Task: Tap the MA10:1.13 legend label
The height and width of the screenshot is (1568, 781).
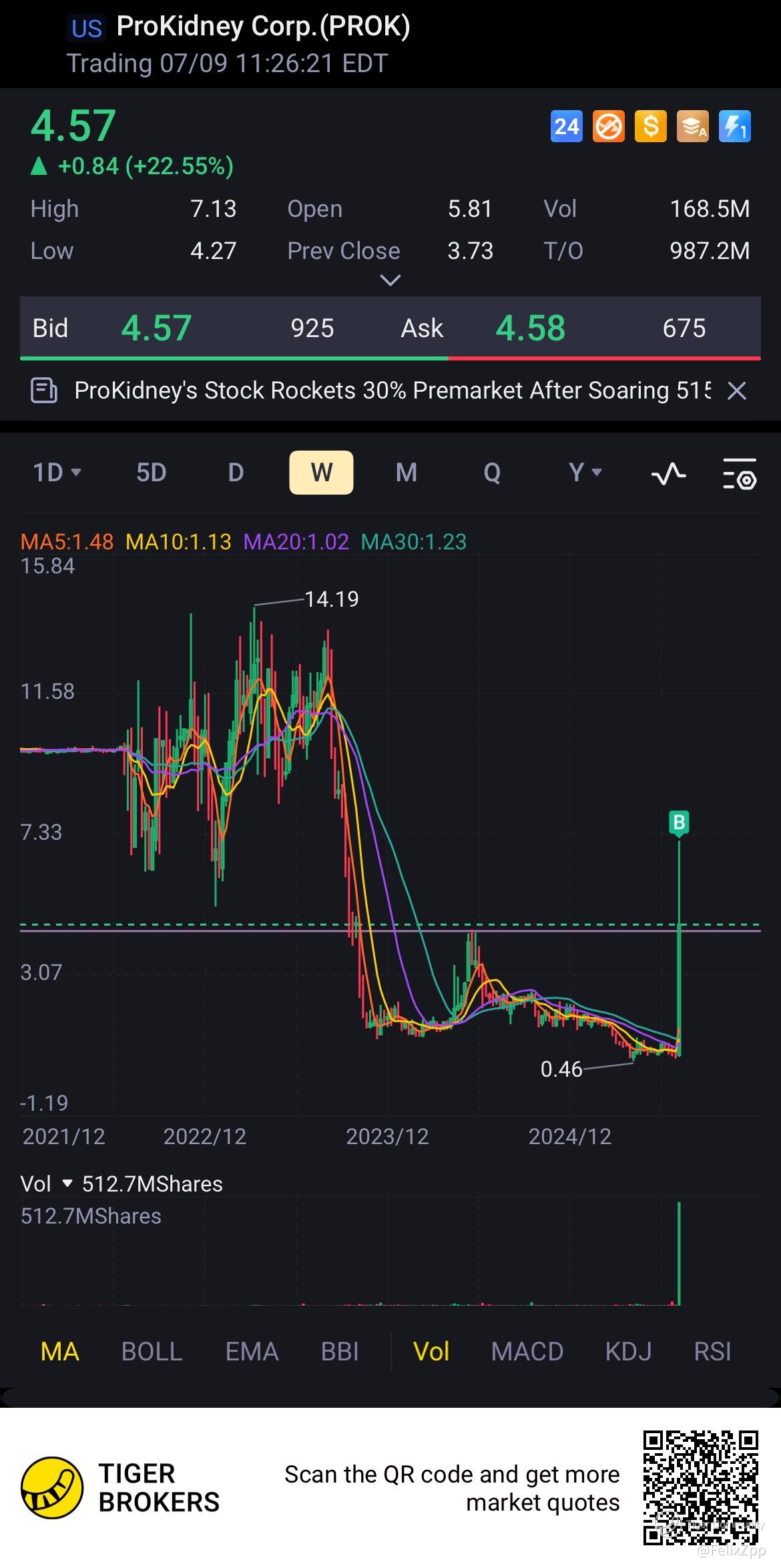Action: 178,541
